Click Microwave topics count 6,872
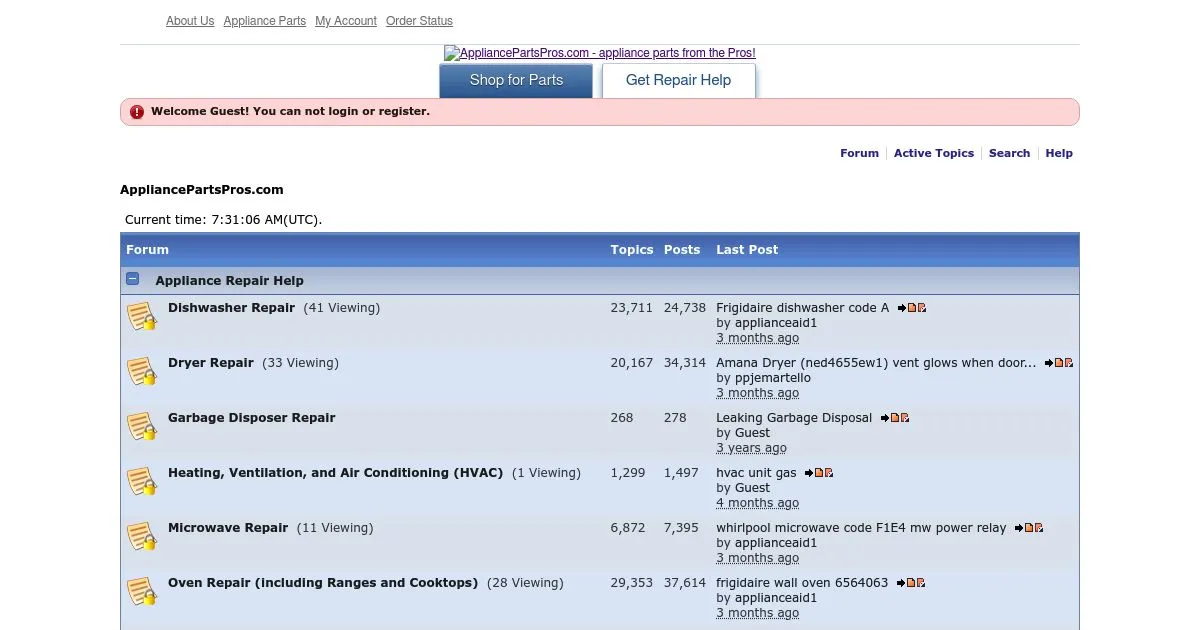The width and height of the screenshot is (1200, 630). coord(628,528)
